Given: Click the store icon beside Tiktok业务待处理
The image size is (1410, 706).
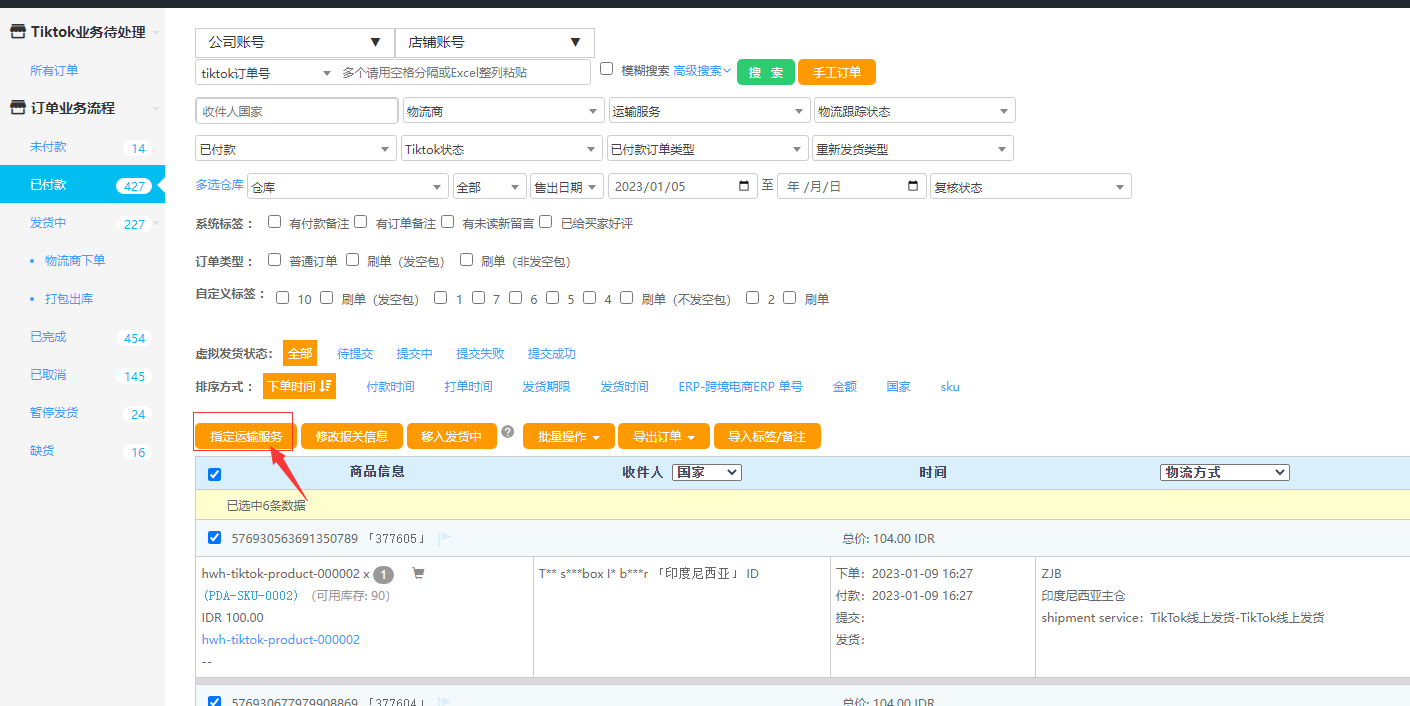Looking at the screenshot, I should (x=18, y=32).
